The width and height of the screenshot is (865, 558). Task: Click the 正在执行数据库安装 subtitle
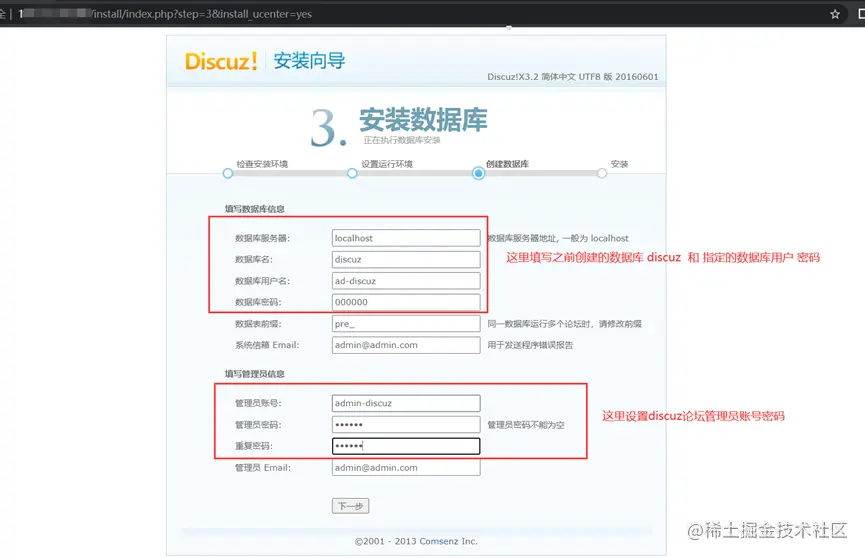[402, 140]
